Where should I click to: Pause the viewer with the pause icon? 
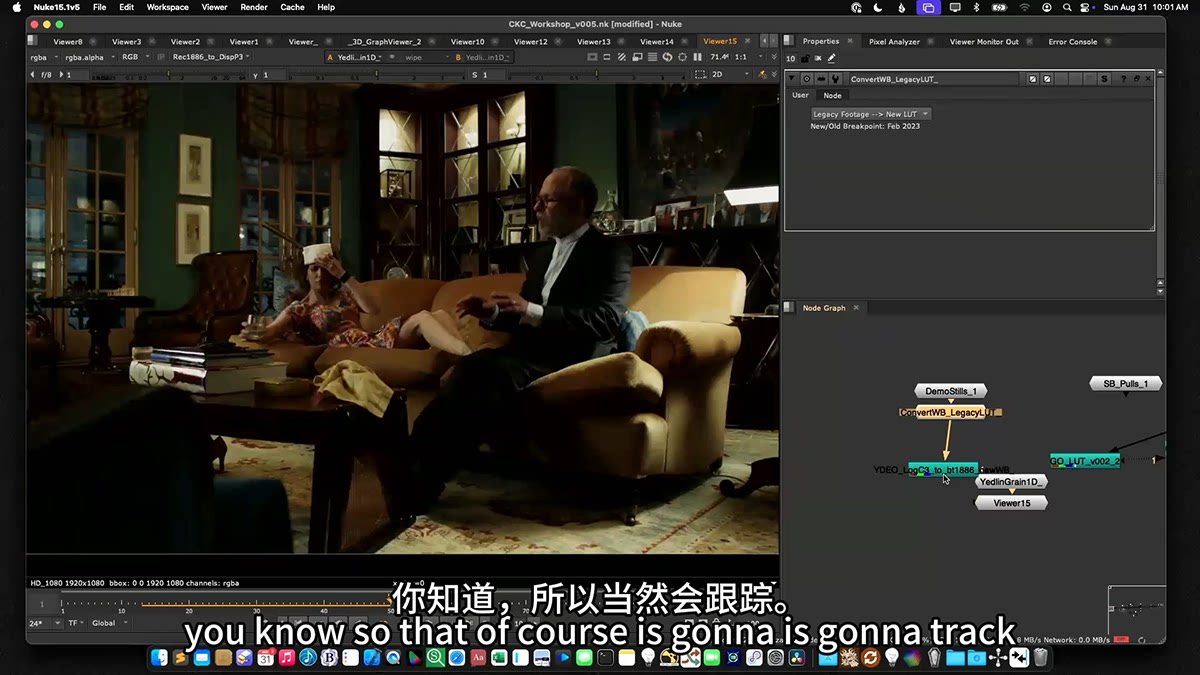697,57
